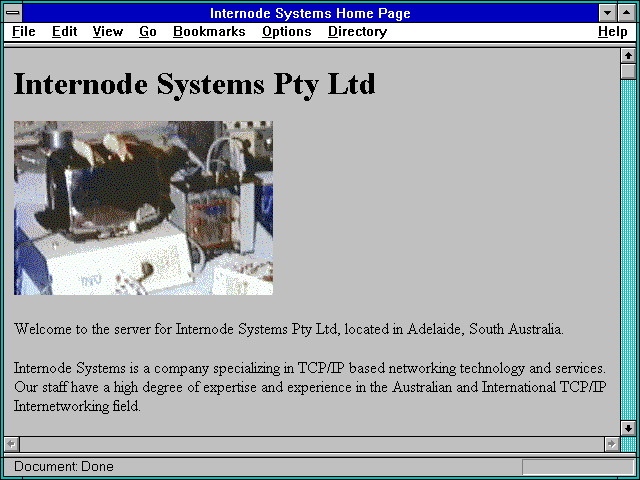The image size is (640, 480).
Task: Open the Go menu
Action: point(147,32)
